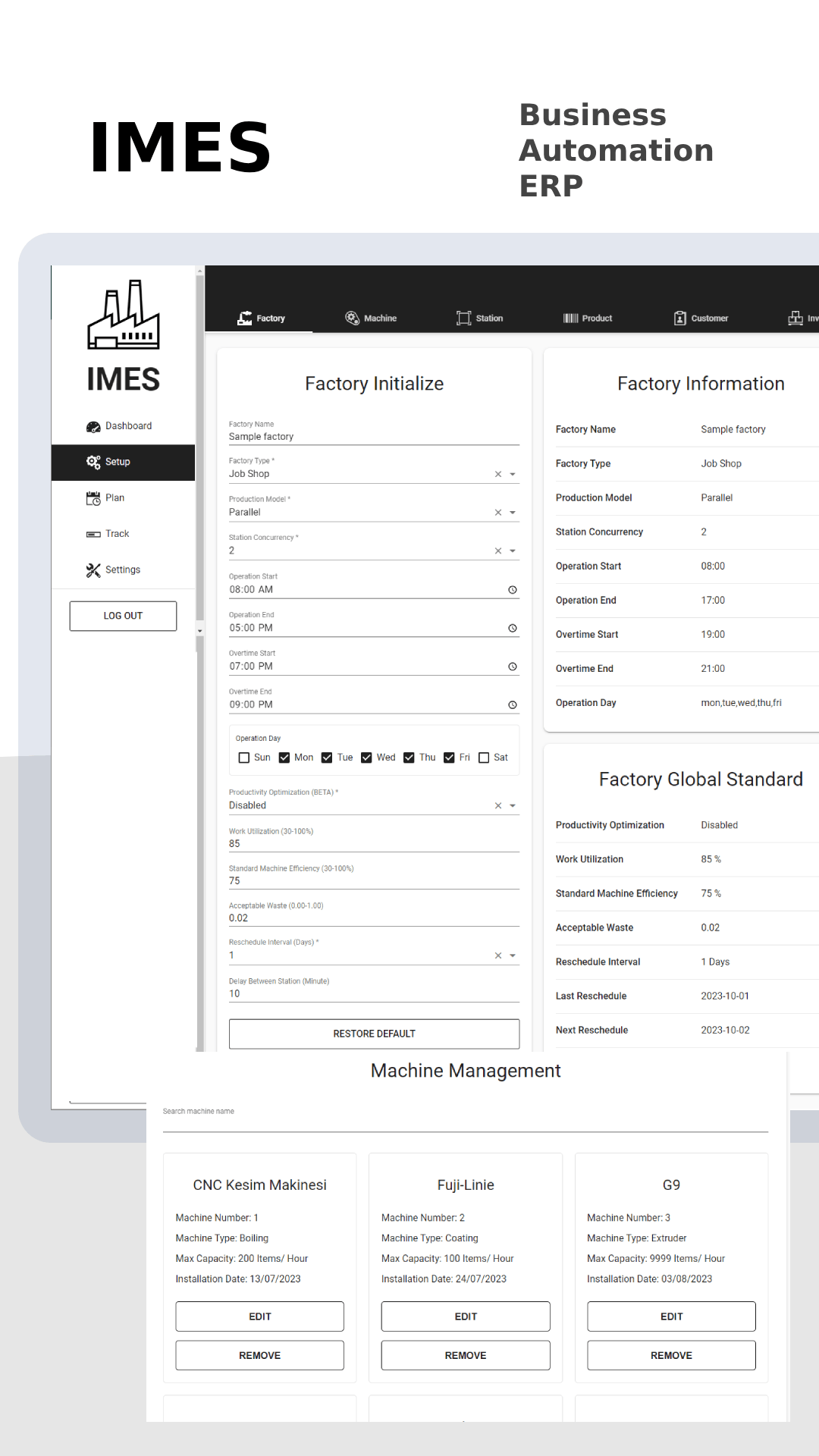Open the Overtime Start clock picker

click(x=513, y=667)
